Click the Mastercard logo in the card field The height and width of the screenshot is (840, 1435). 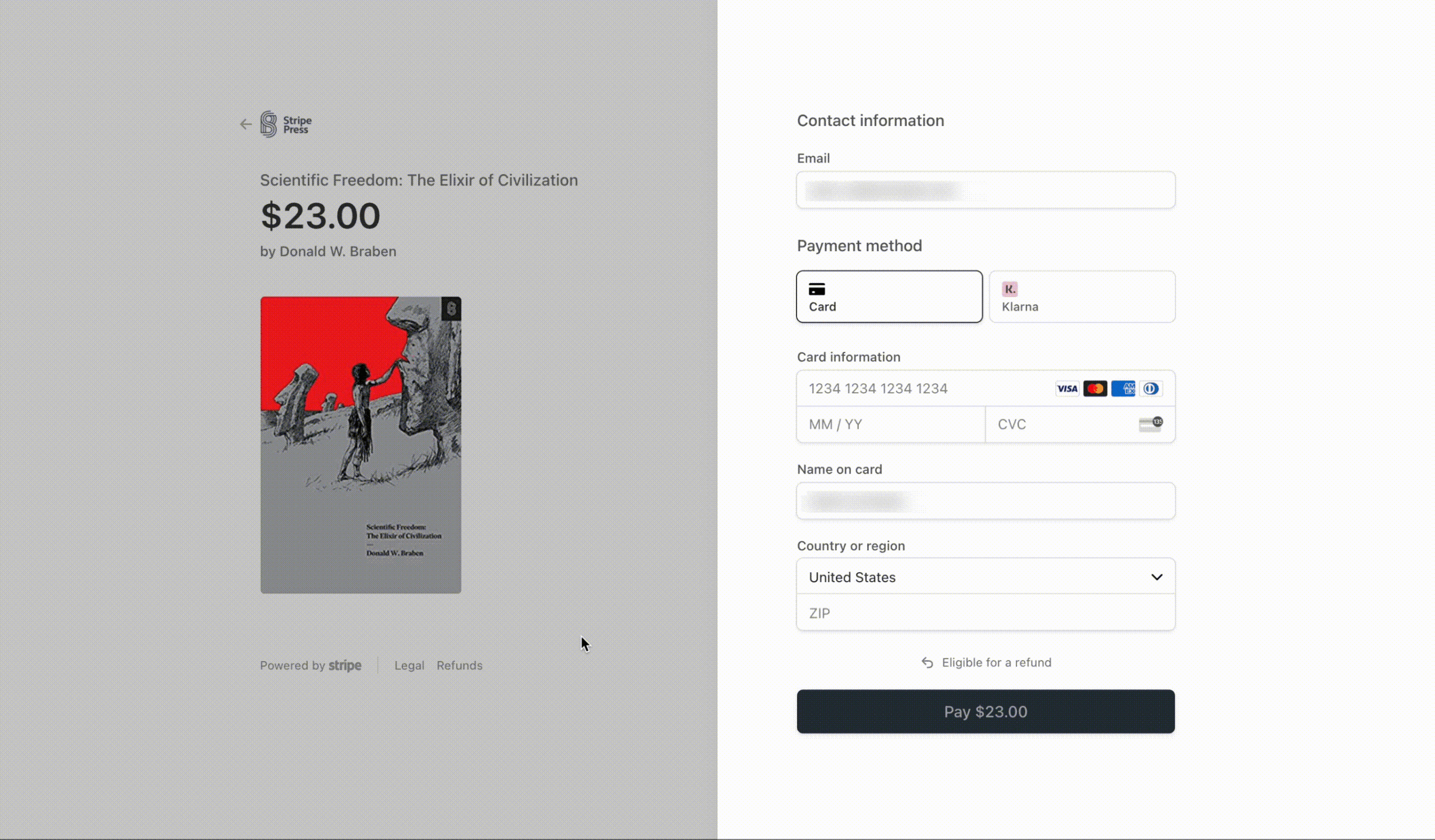(x=1095, y=389)
